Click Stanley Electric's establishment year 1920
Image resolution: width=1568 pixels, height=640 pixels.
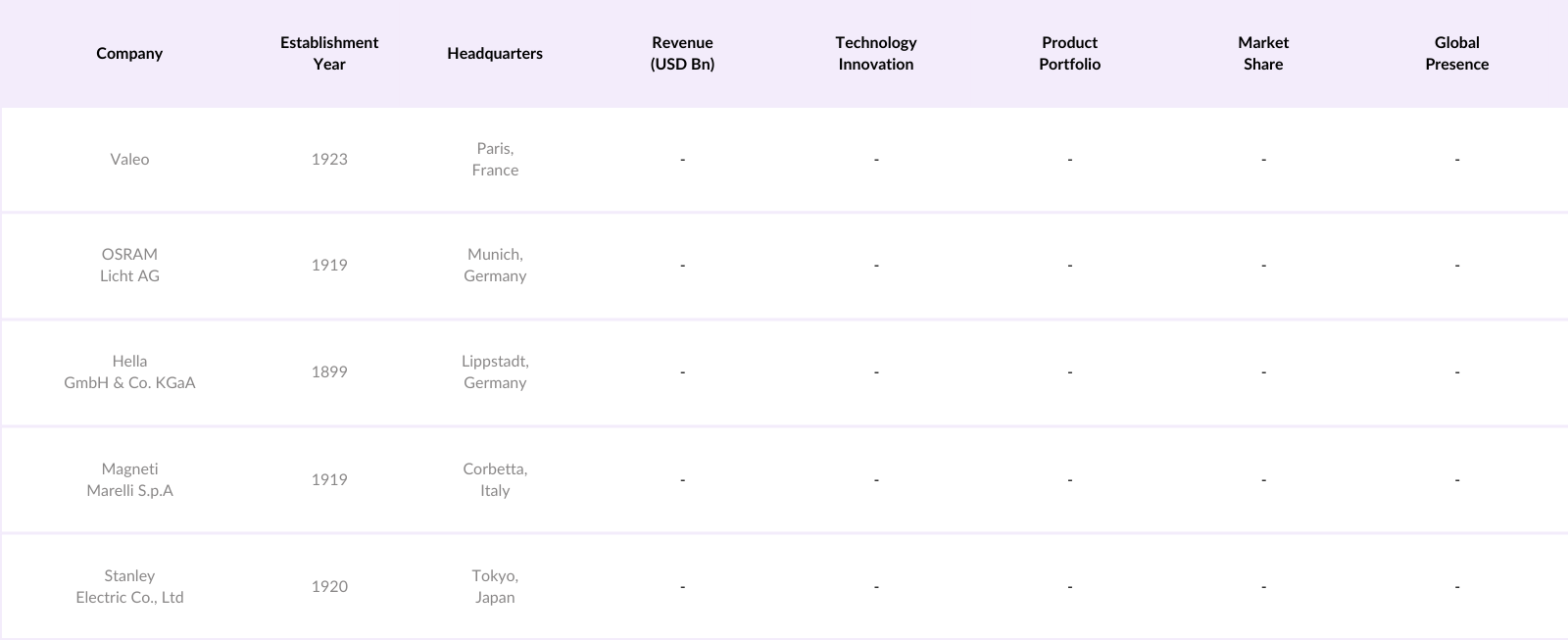tap(329, 586)
